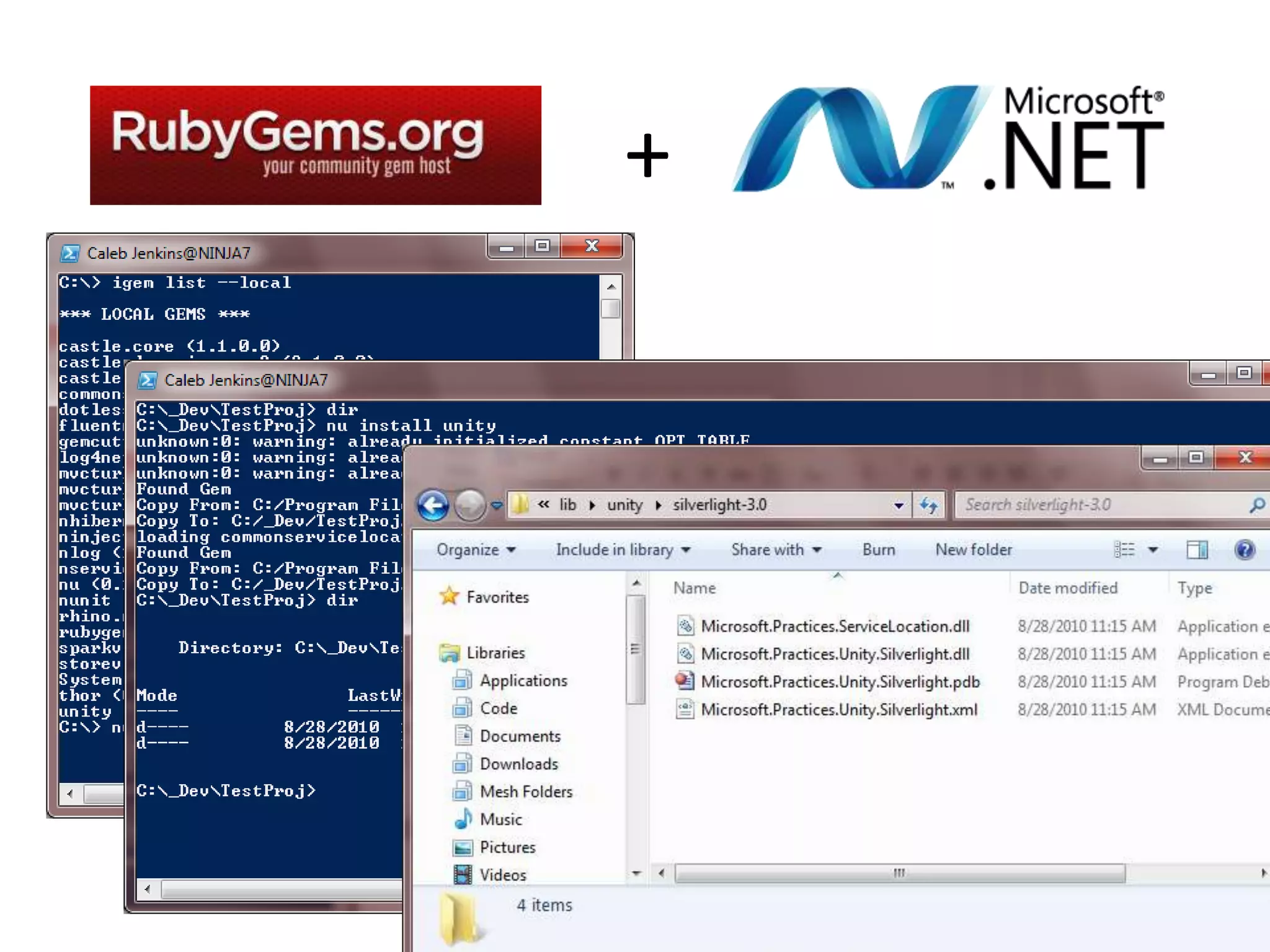Click the search magnifier icon
This screenshot has height=952, width=1270.
pos(1257,505)
